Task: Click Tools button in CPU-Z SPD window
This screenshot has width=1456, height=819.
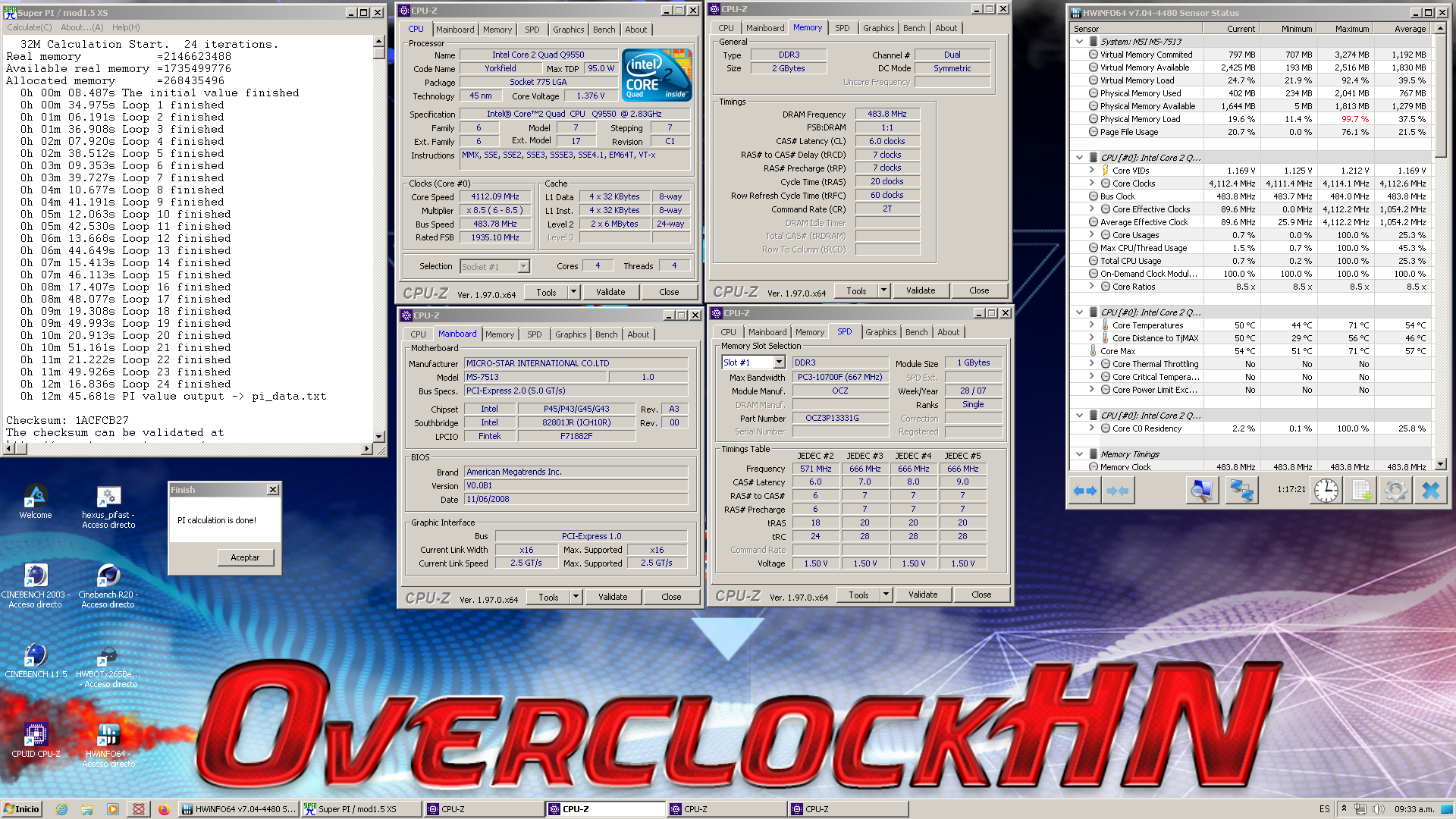Action: click(858, 595)
